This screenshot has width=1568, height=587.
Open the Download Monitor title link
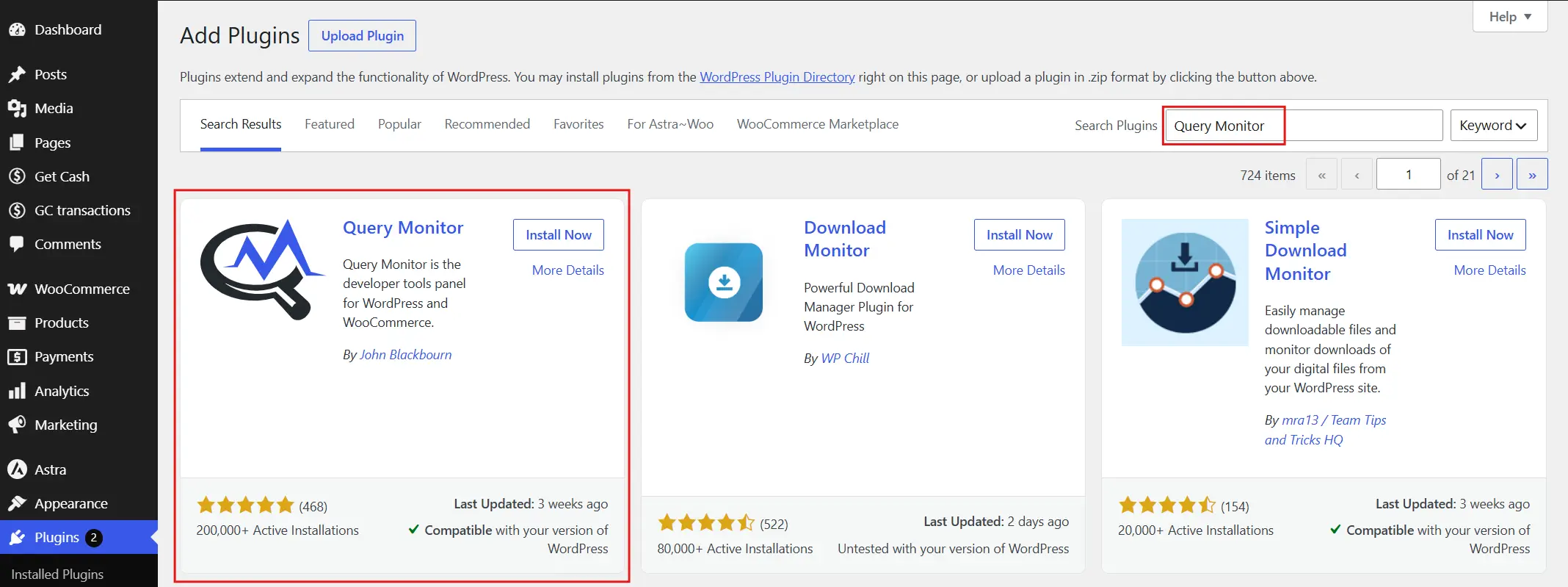tap(845, 239)
